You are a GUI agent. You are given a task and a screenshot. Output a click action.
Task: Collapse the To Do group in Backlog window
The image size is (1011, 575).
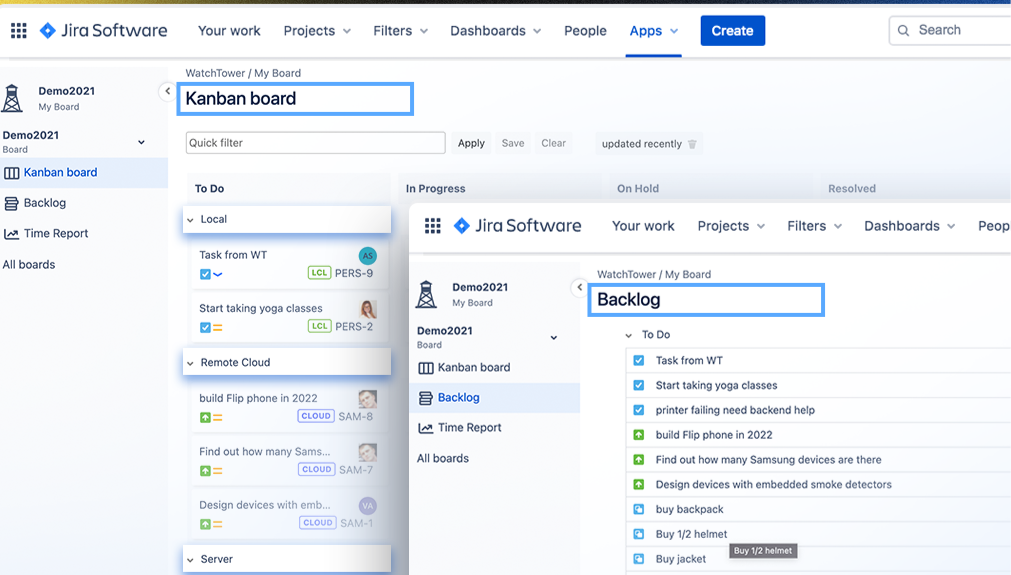629,335
